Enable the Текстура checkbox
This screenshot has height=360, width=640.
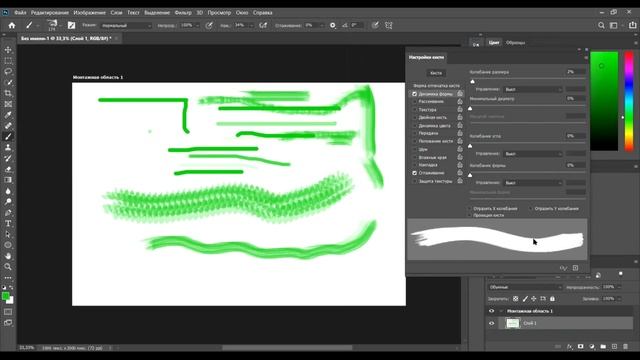[414, 110]
